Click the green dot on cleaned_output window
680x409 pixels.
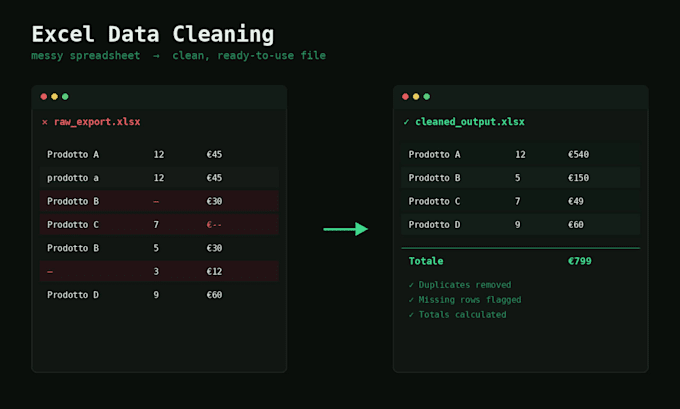tap(427, 96)
